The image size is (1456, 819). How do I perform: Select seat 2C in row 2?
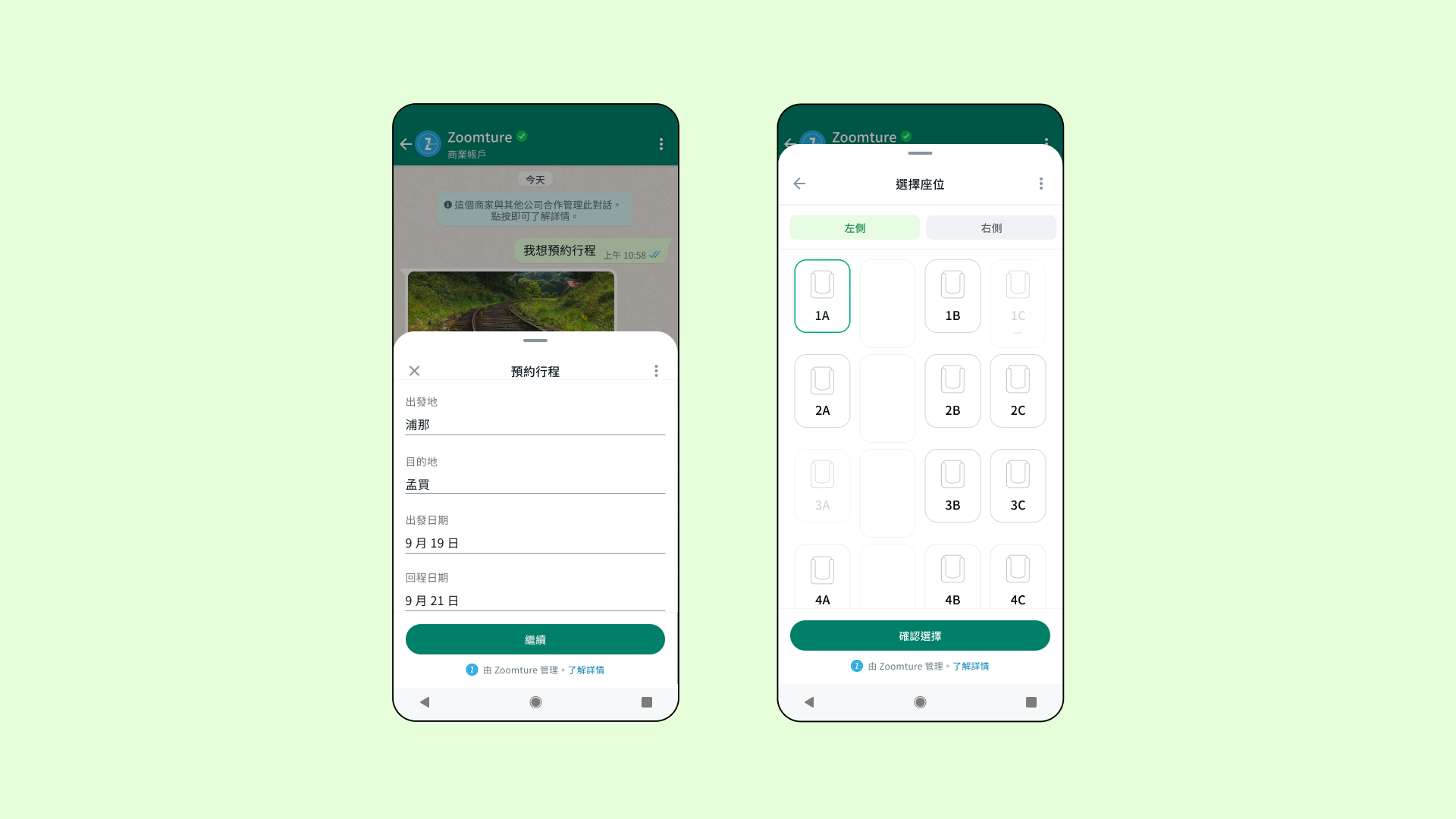[x=1019, y=390]
